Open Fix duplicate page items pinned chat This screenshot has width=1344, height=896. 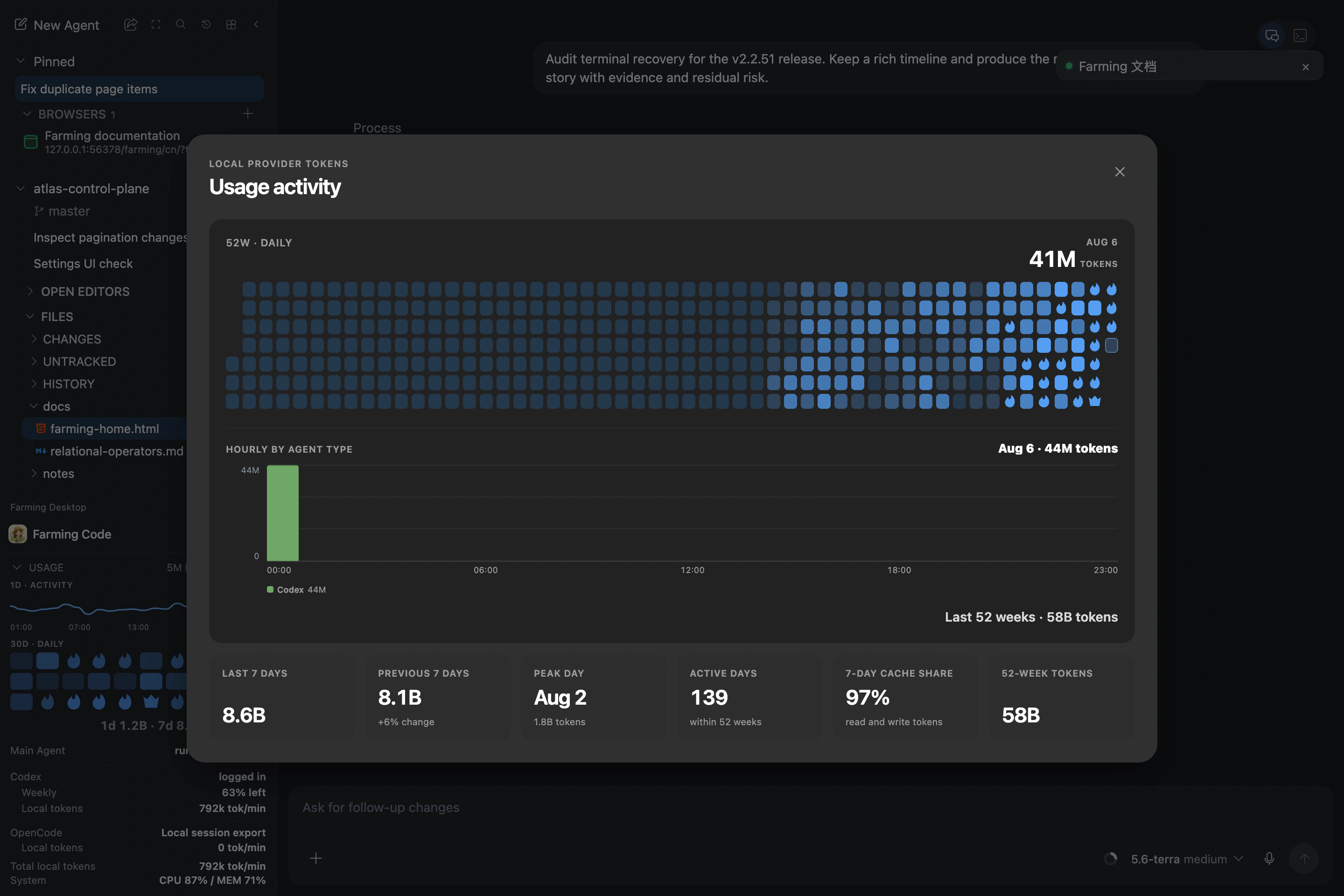tap(139, 89)
